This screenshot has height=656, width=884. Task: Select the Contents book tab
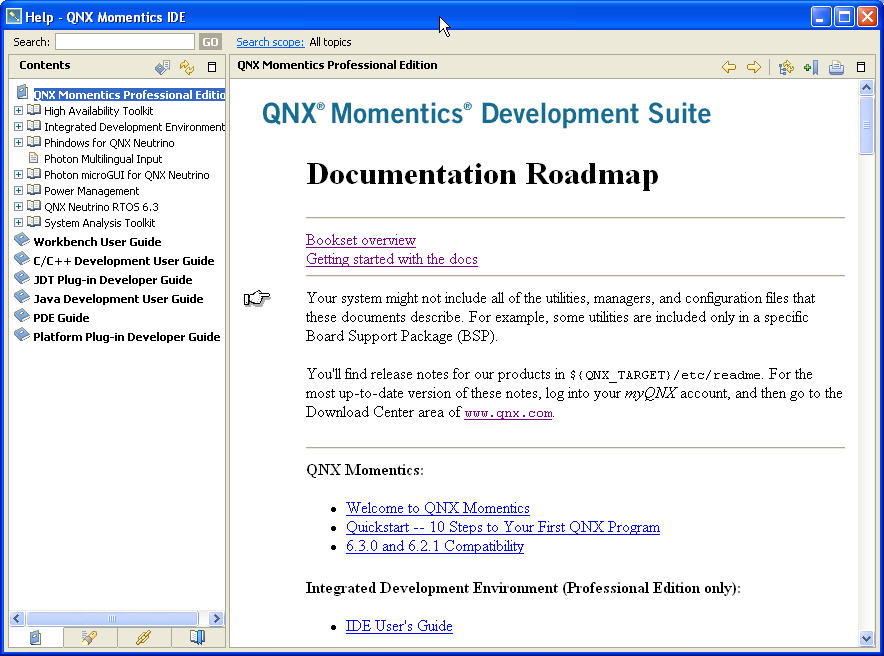pos(36,637)
